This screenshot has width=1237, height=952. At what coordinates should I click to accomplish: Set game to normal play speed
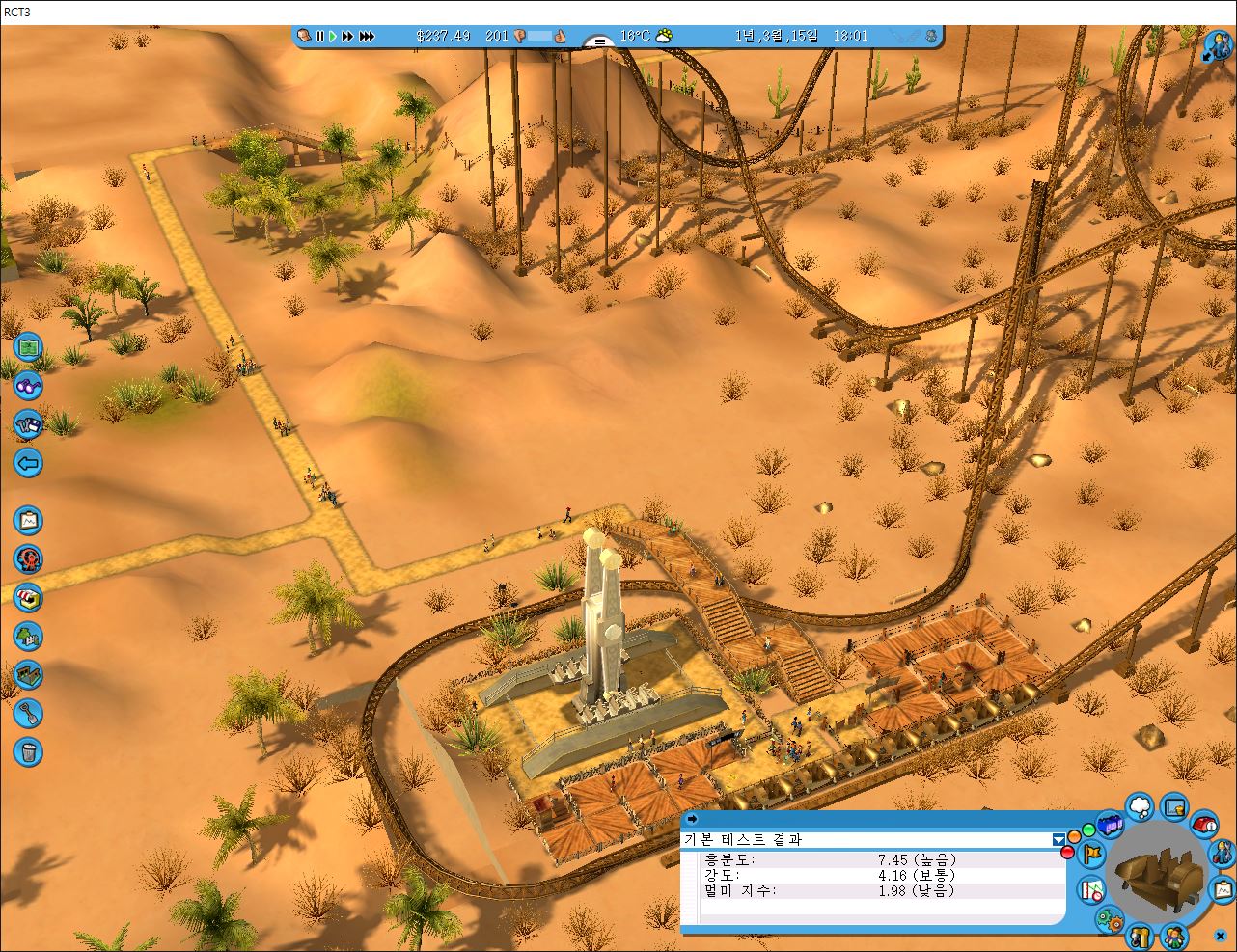pos(333,36)
